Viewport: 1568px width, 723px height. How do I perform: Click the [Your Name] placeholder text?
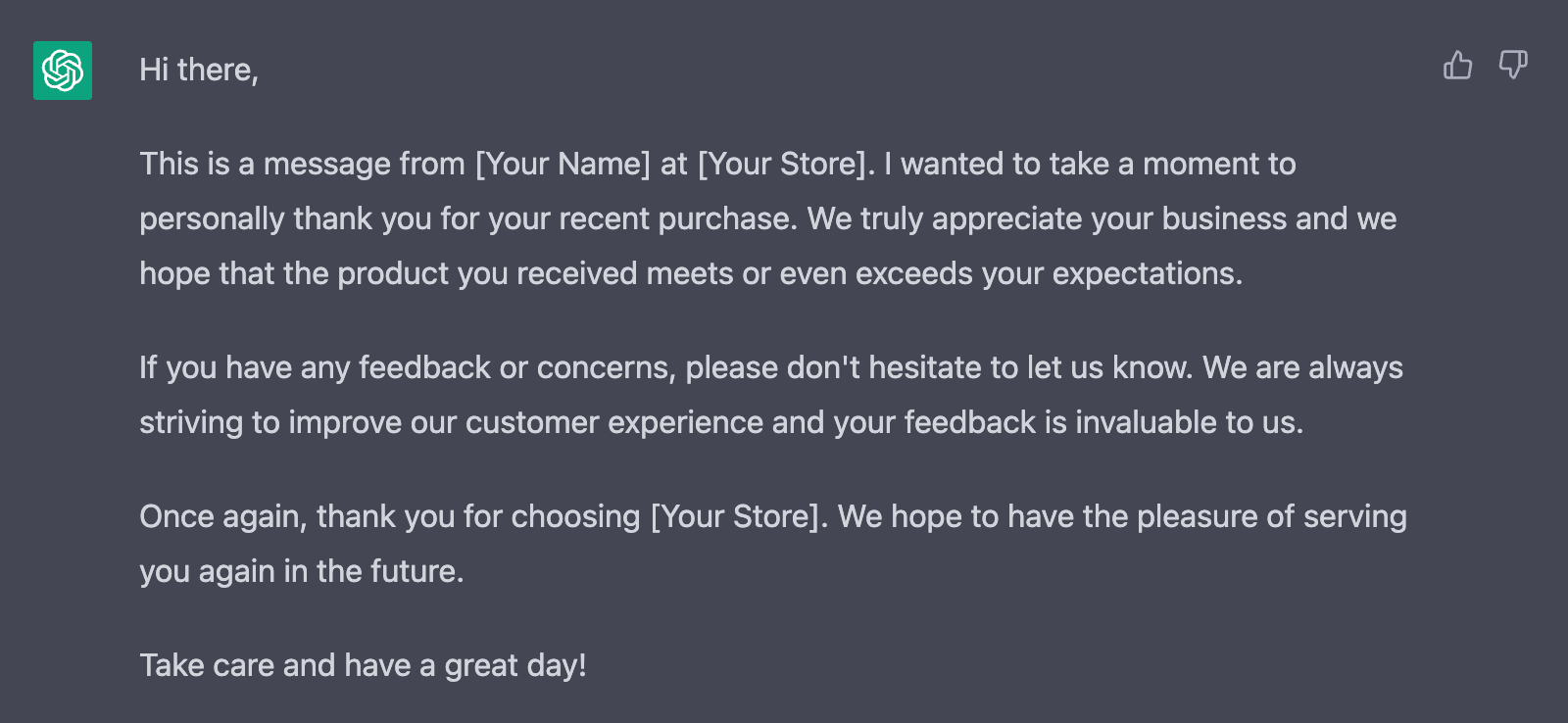pyautogui.click(x=563, y=164)
